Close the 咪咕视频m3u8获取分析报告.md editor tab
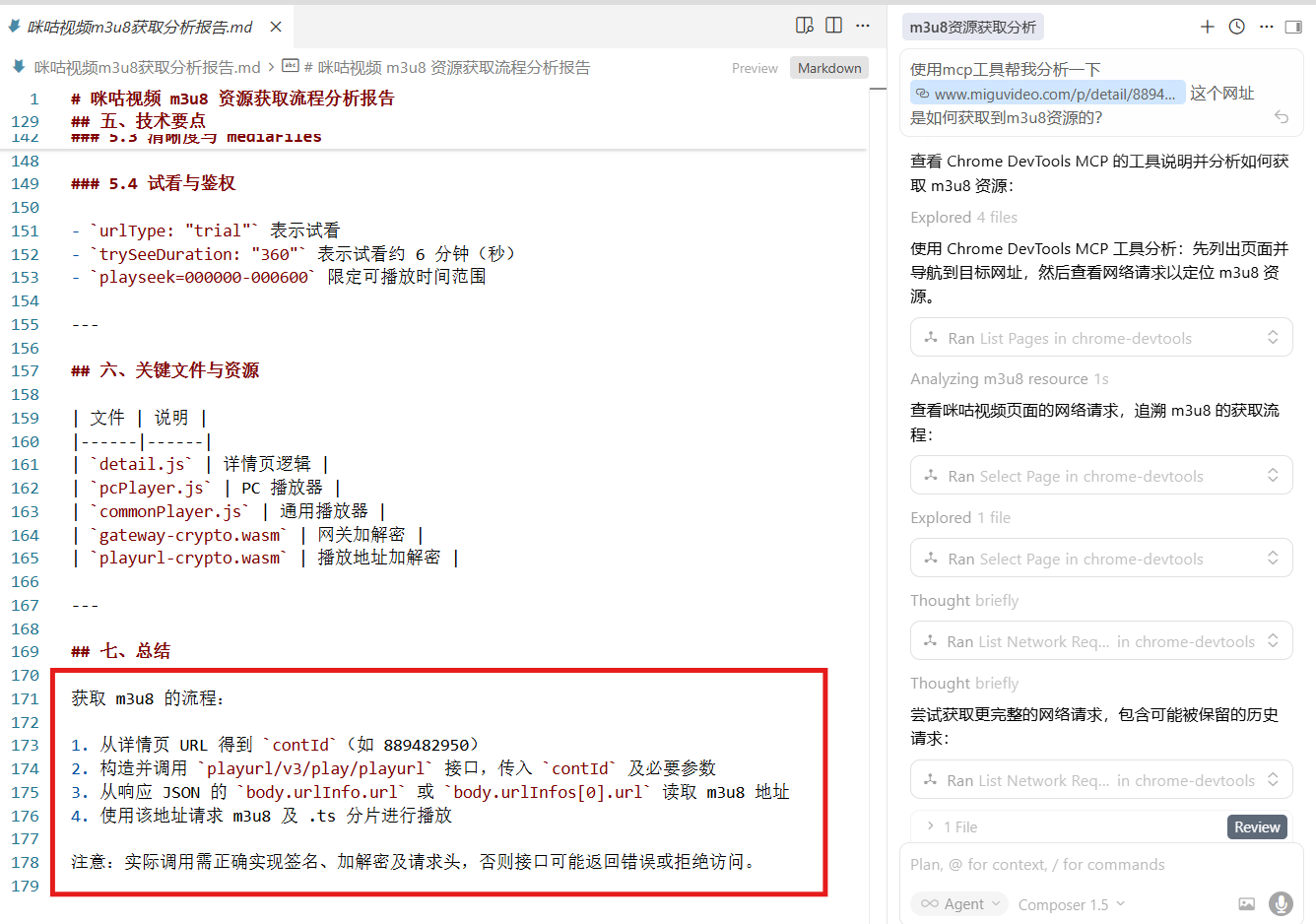This screenshot has height=924, width=1316. [x=276, y=27]
